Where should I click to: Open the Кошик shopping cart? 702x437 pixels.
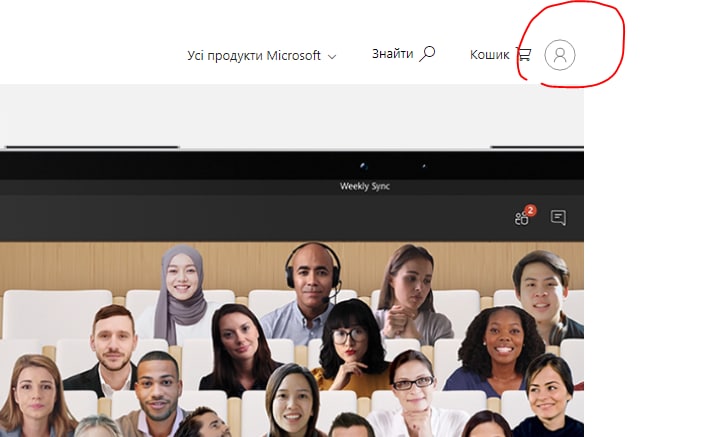click(x=500, y=55)
